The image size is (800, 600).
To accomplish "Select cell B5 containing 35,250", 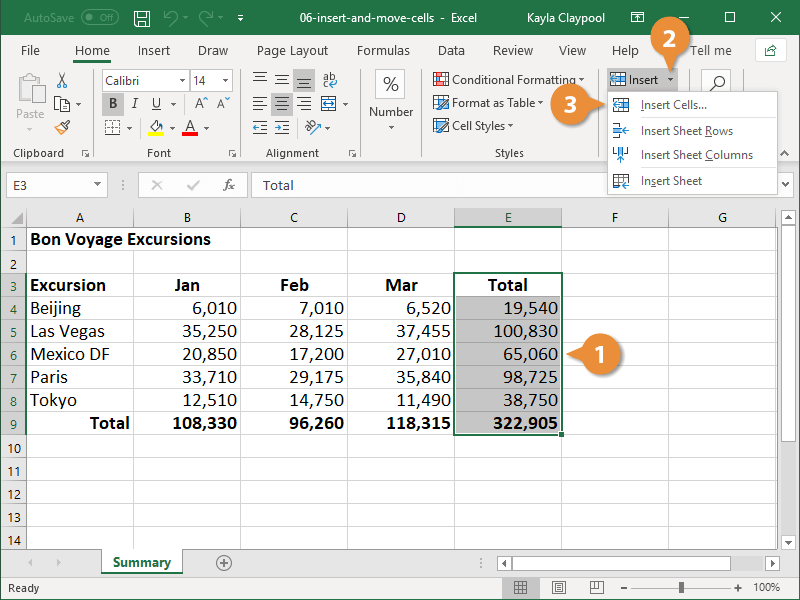I will coord(187,332).
